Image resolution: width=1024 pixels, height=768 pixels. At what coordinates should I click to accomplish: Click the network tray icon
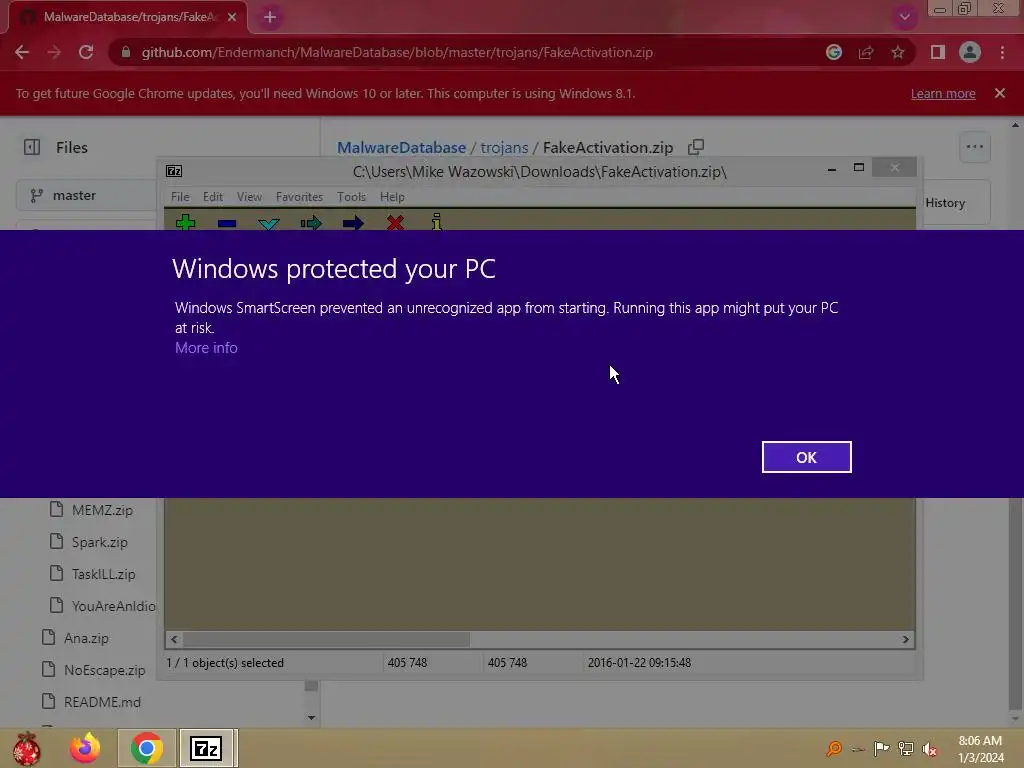(906, 749)
